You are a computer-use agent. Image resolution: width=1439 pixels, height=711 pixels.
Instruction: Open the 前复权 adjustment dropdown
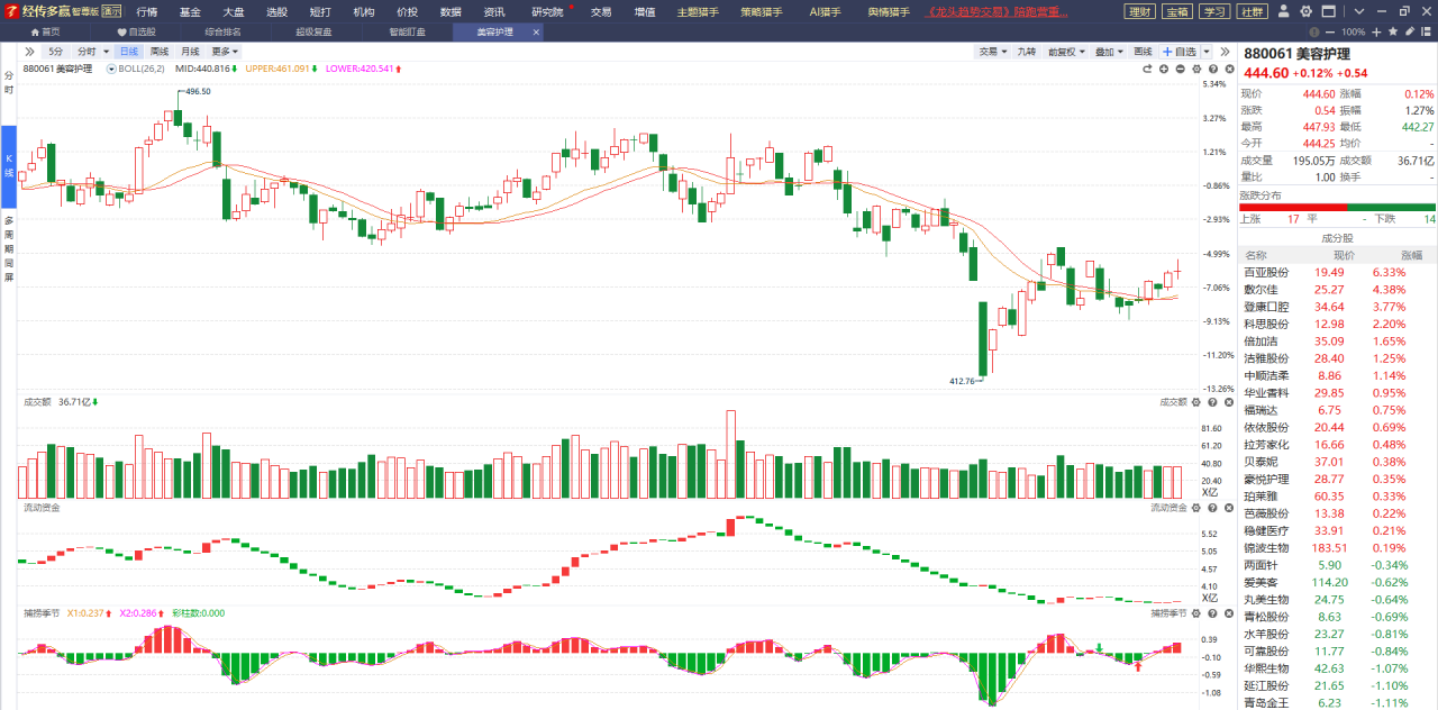point(1064,51)
